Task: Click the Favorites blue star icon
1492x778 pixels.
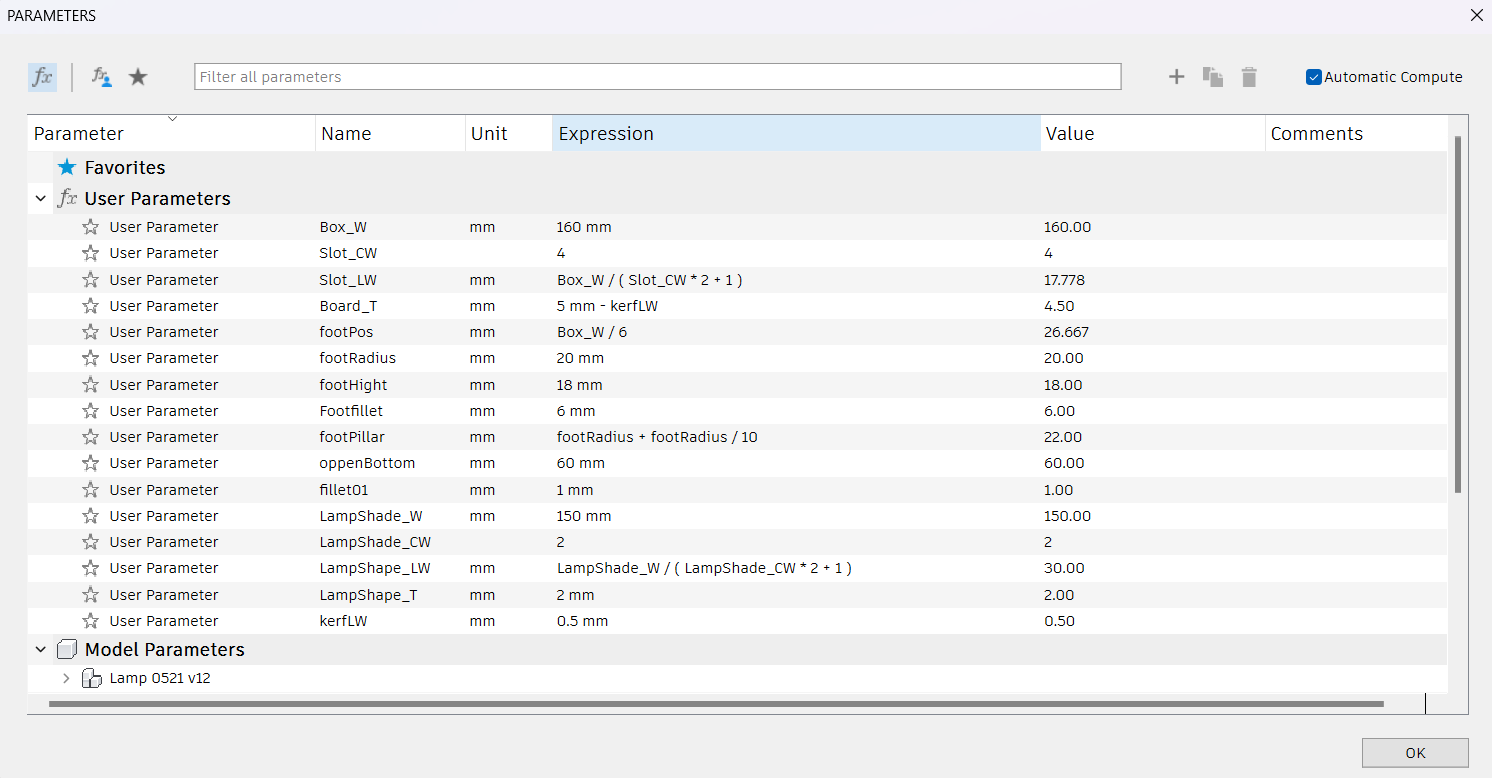Action: coord(67,168)
